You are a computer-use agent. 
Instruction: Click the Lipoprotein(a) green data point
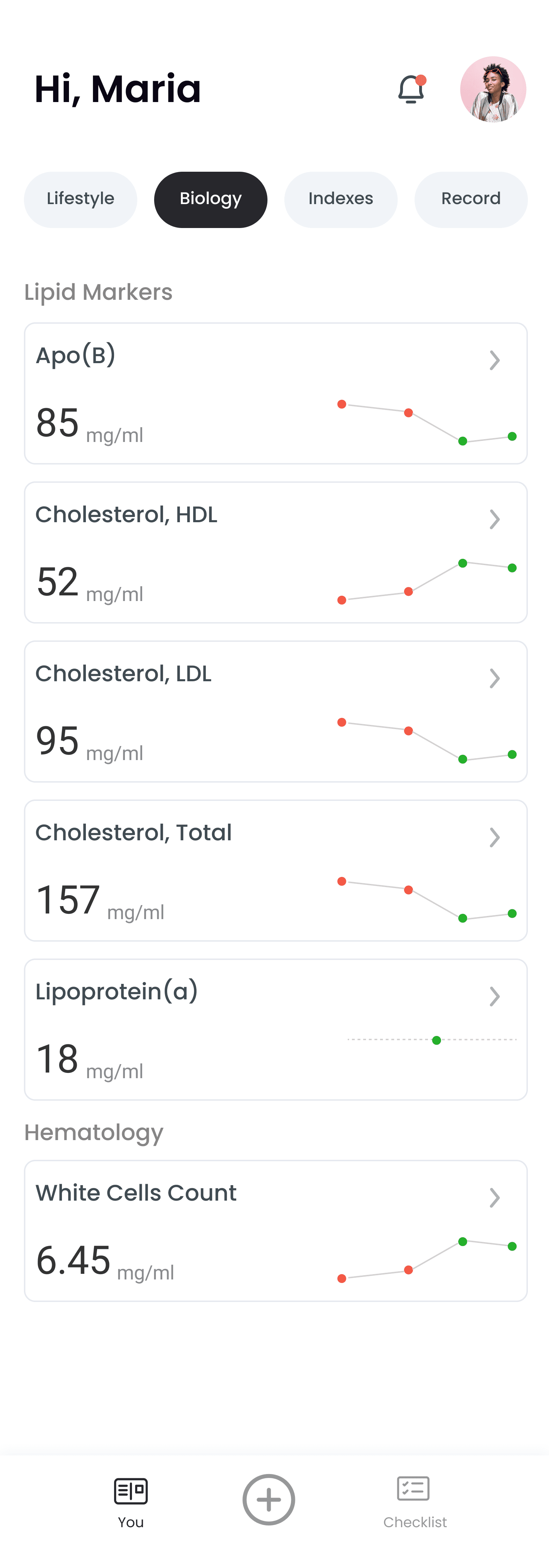pos(436,1040)
